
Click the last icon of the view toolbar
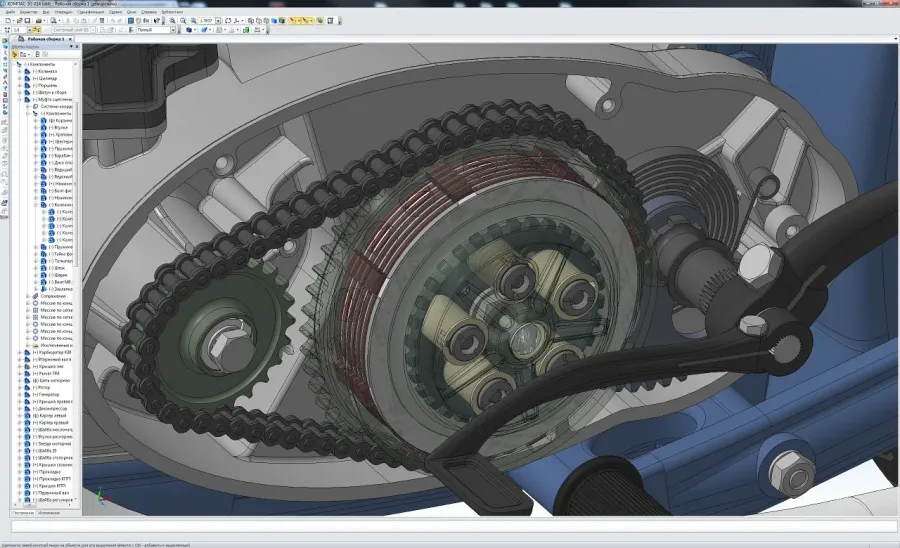(x=331, y=21)
